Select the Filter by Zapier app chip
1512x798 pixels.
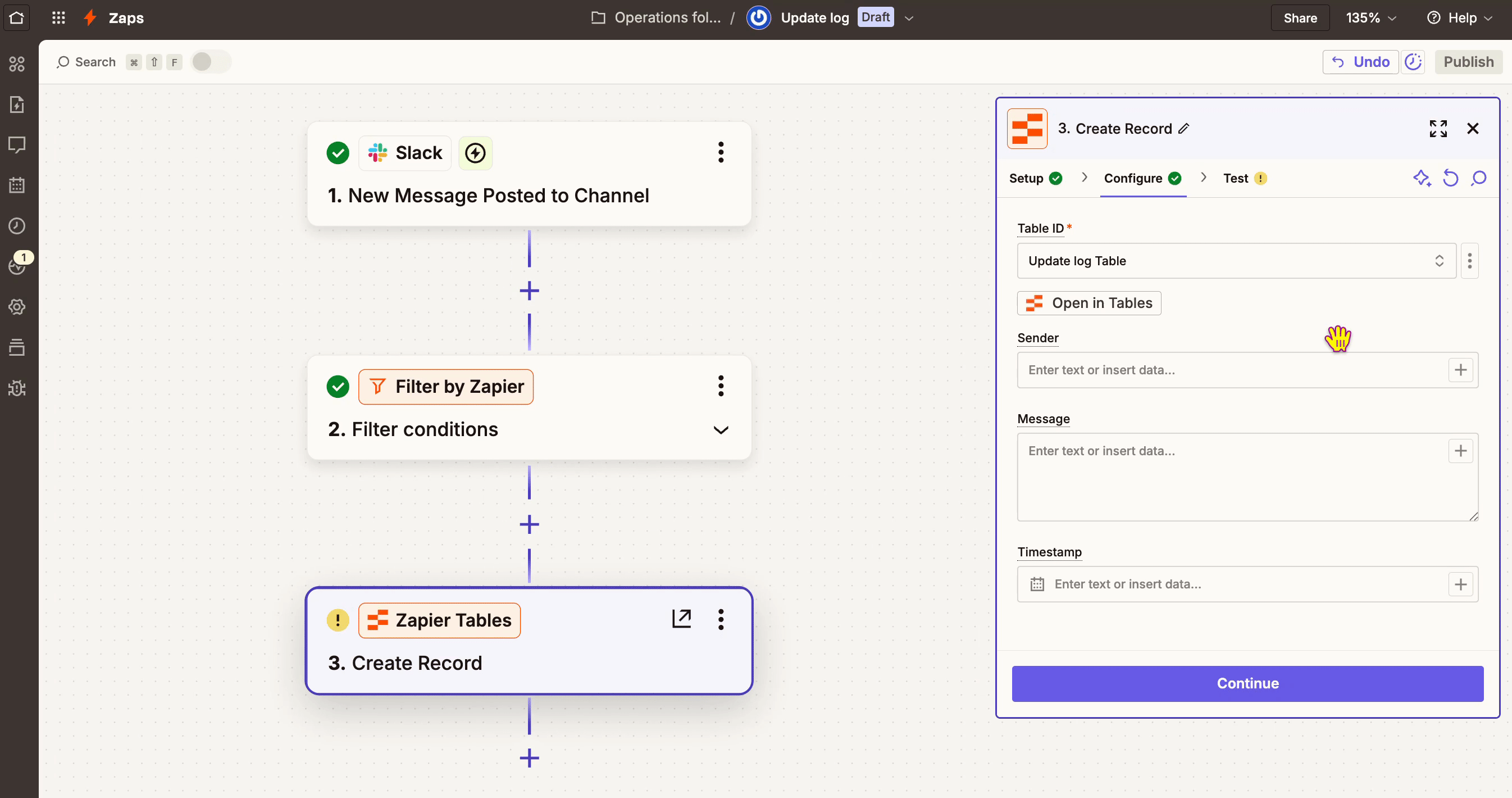tap(446, 387)
